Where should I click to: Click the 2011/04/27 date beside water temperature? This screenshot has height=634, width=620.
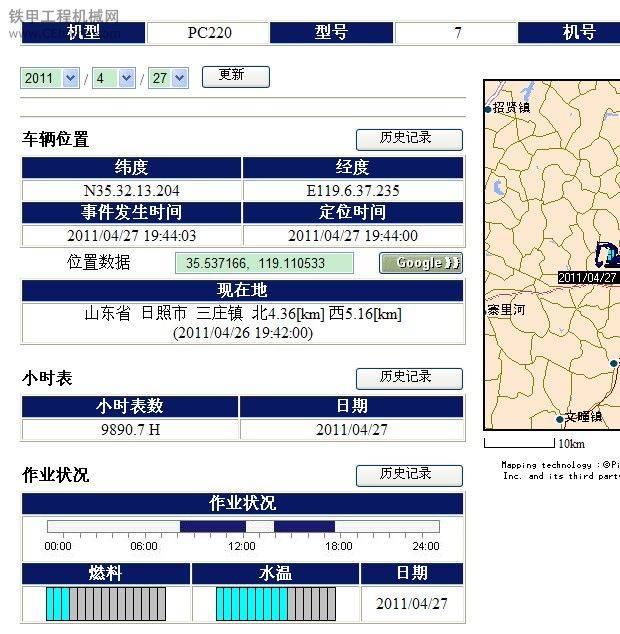[x=412, y=604]
